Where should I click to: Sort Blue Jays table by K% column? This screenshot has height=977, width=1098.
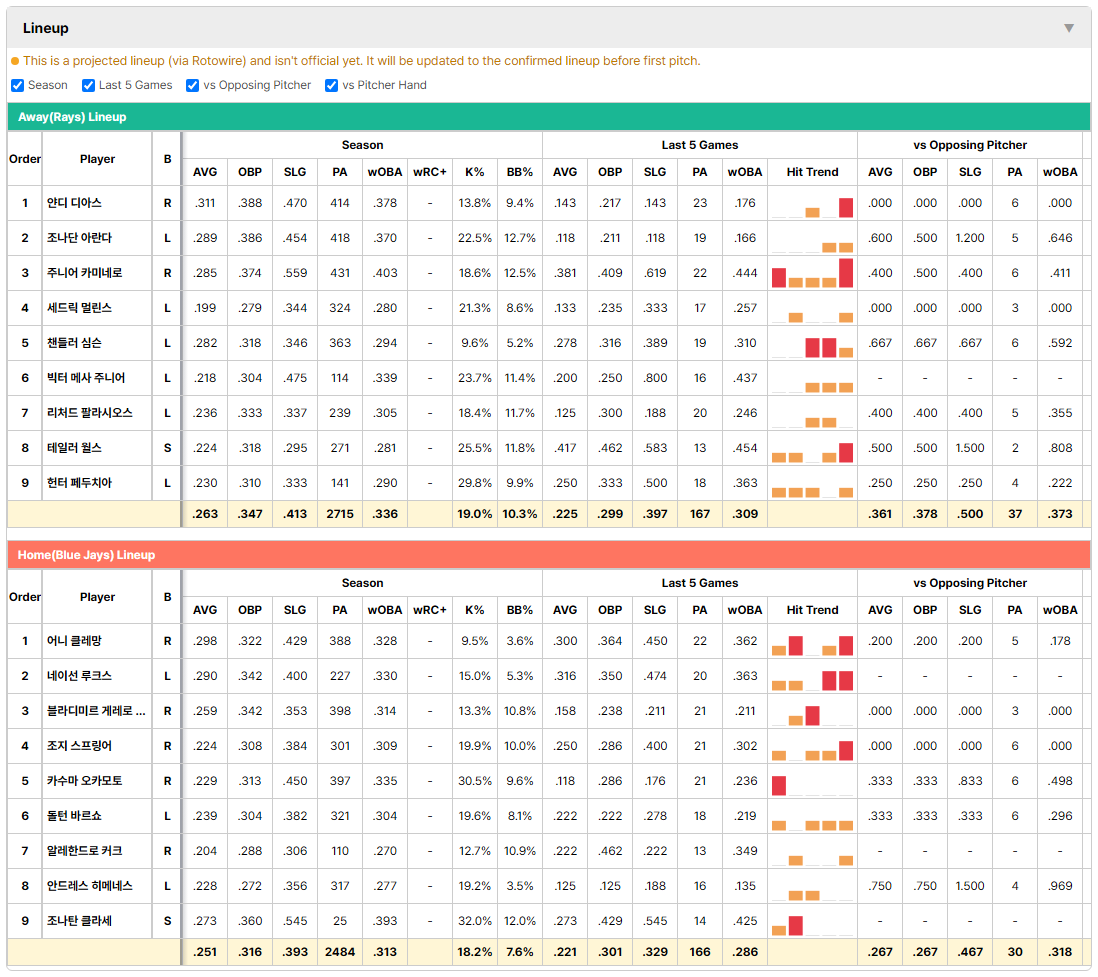click(474, 610)
